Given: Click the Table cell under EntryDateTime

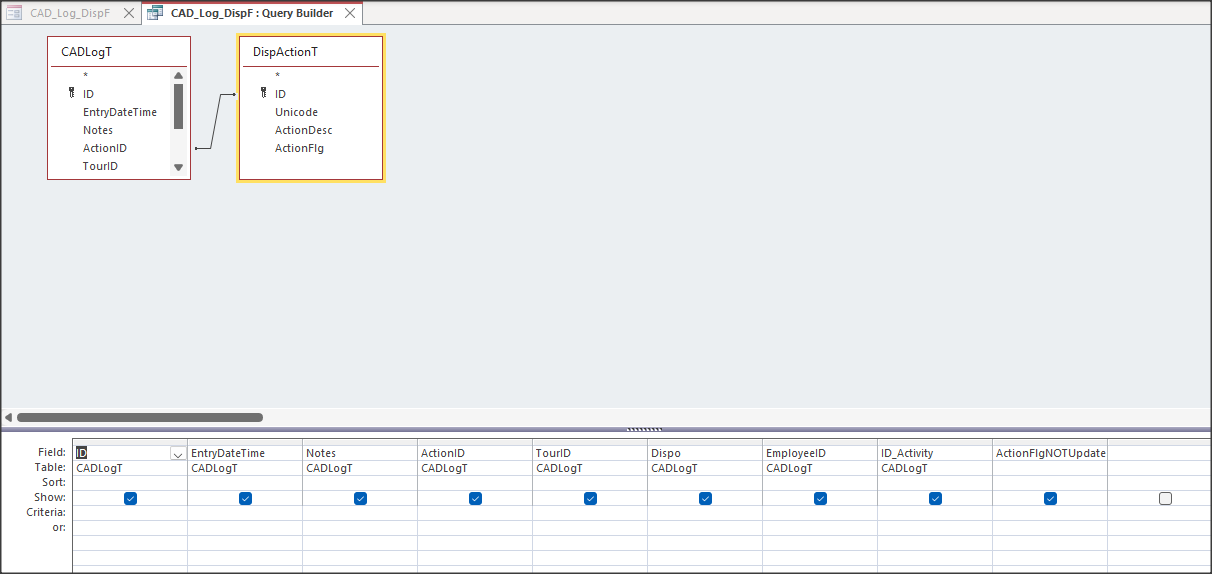Looking at the screenshot, I should [x=245, y=468].
